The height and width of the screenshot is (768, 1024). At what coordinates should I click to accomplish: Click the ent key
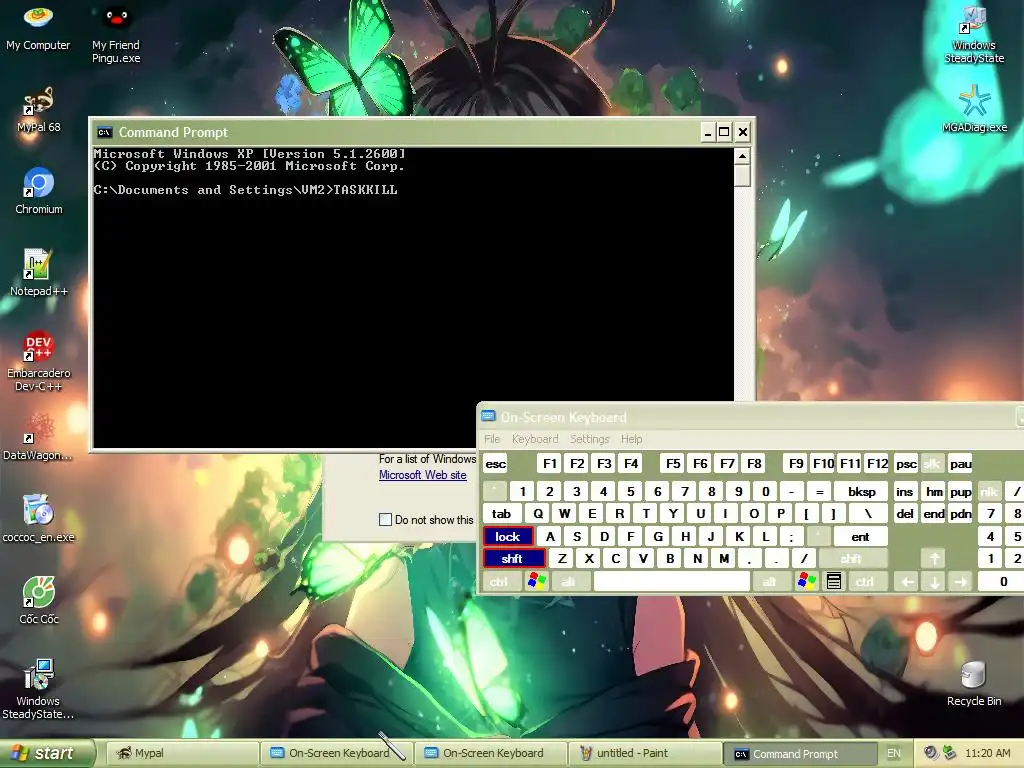point(860,536)
